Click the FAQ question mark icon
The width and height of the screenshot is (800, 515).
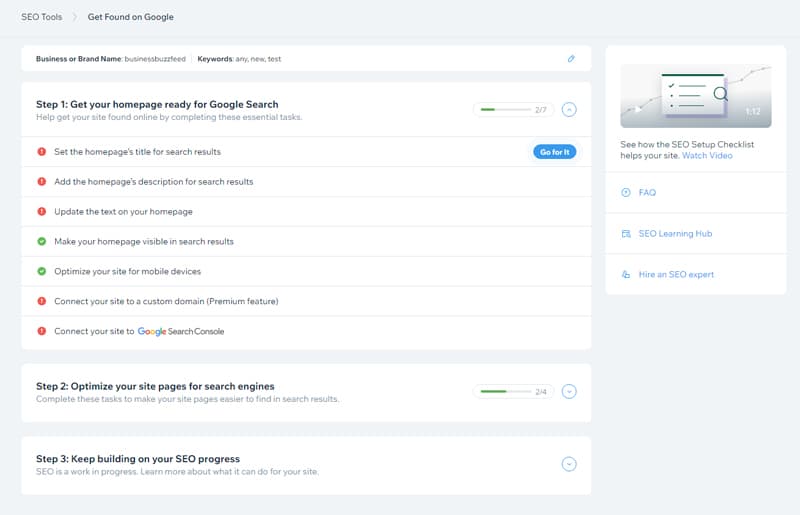626,192
